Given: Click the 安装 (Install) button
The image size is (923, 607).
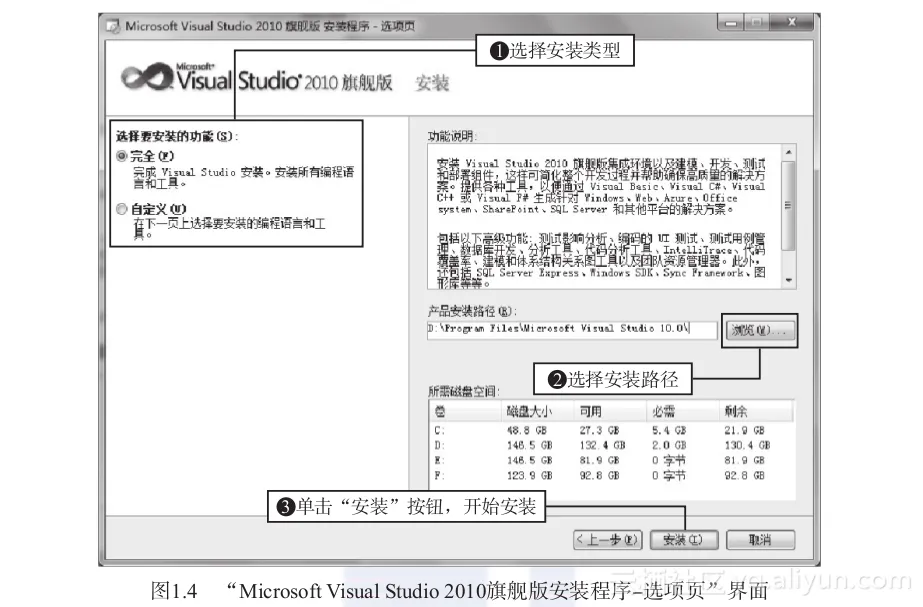Looking at the screenshot, I should click(683, 539).
